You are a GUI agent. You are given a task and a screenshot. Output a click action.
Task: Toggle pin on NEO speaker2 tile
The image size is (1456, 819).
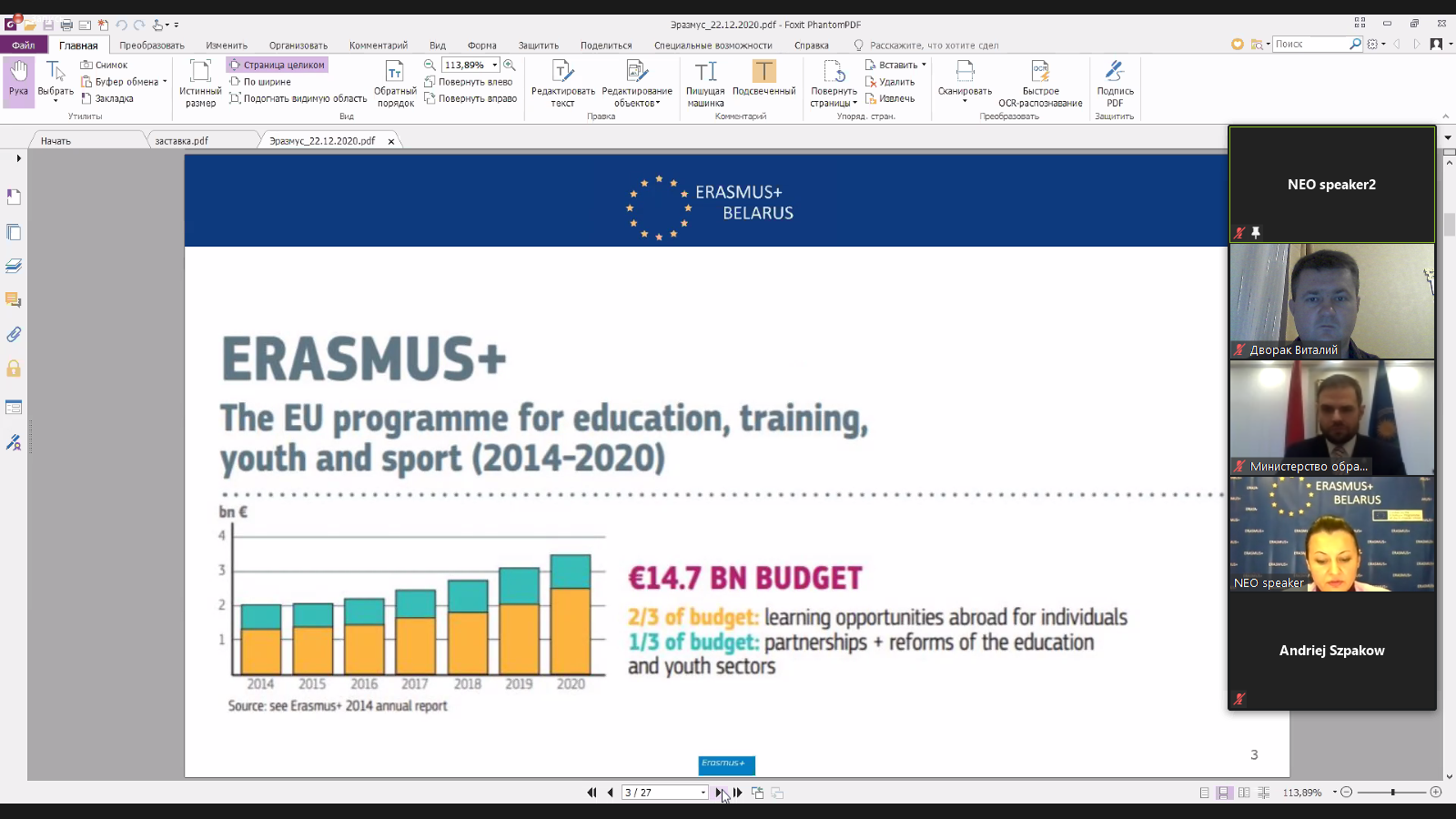point(1256,233)
